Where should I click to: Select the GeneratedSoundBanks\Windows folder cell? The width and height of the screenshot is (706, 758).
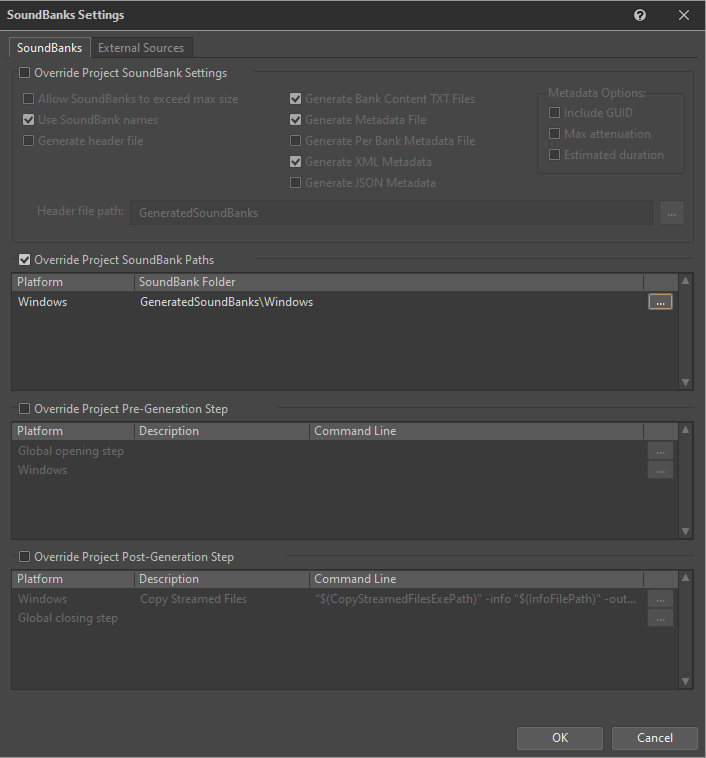[x=226, y=302]
